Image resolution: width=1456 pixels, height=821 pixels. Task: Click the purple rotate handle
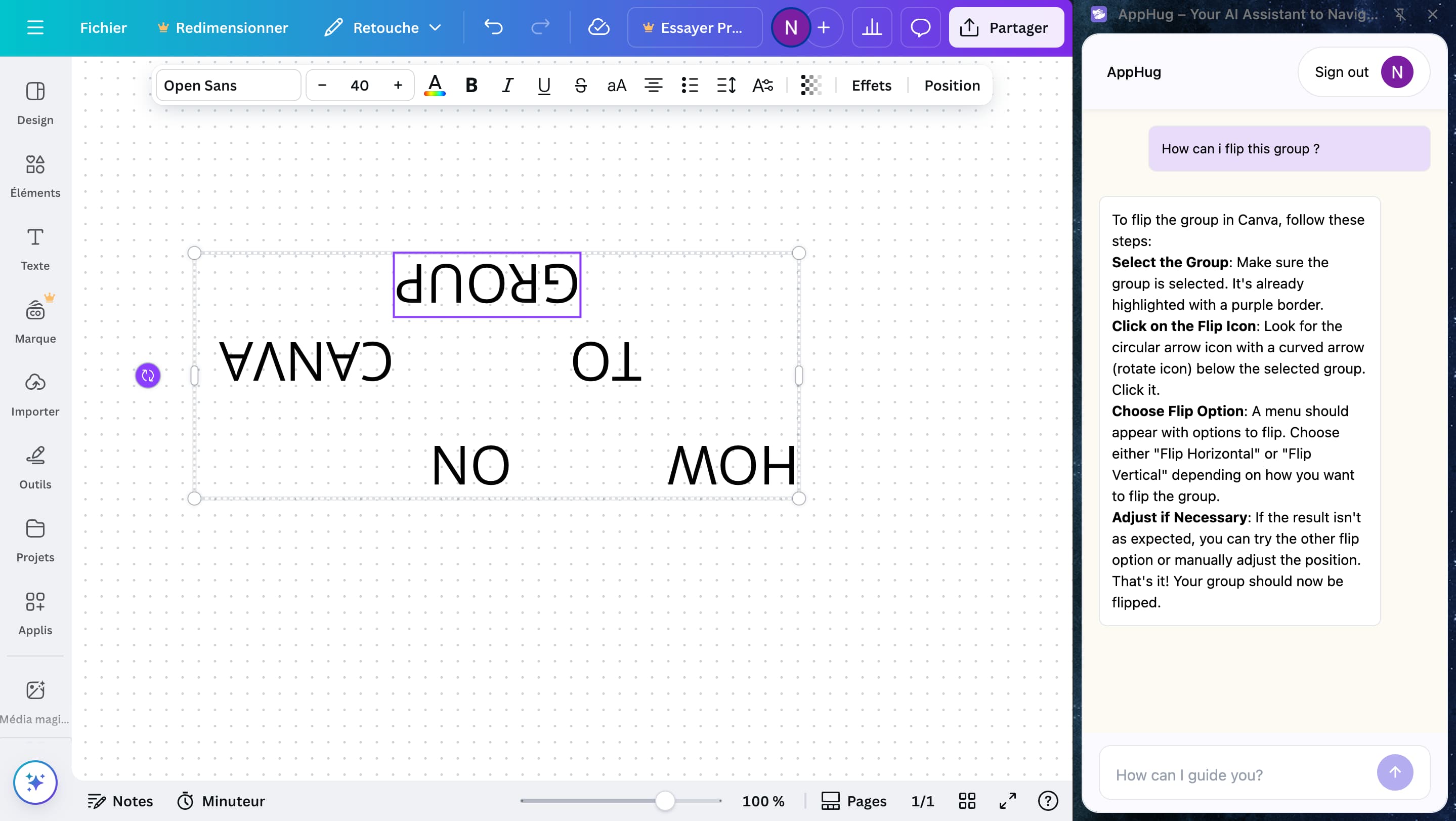(148, 376)
